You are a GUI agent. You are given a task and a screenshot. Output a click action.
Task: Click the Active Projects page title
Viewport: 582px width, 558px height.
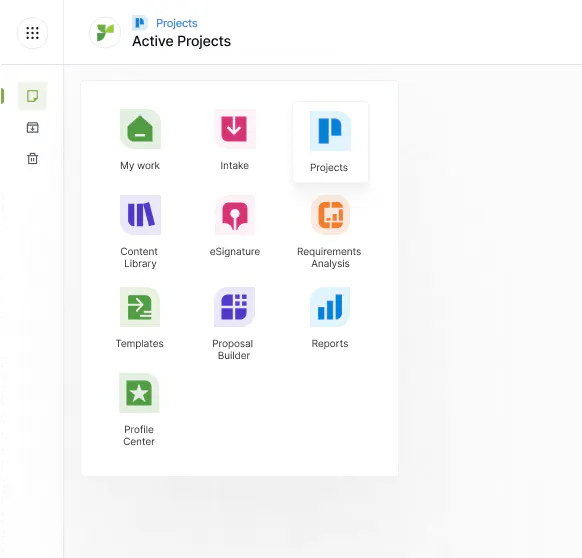[182, 41]
